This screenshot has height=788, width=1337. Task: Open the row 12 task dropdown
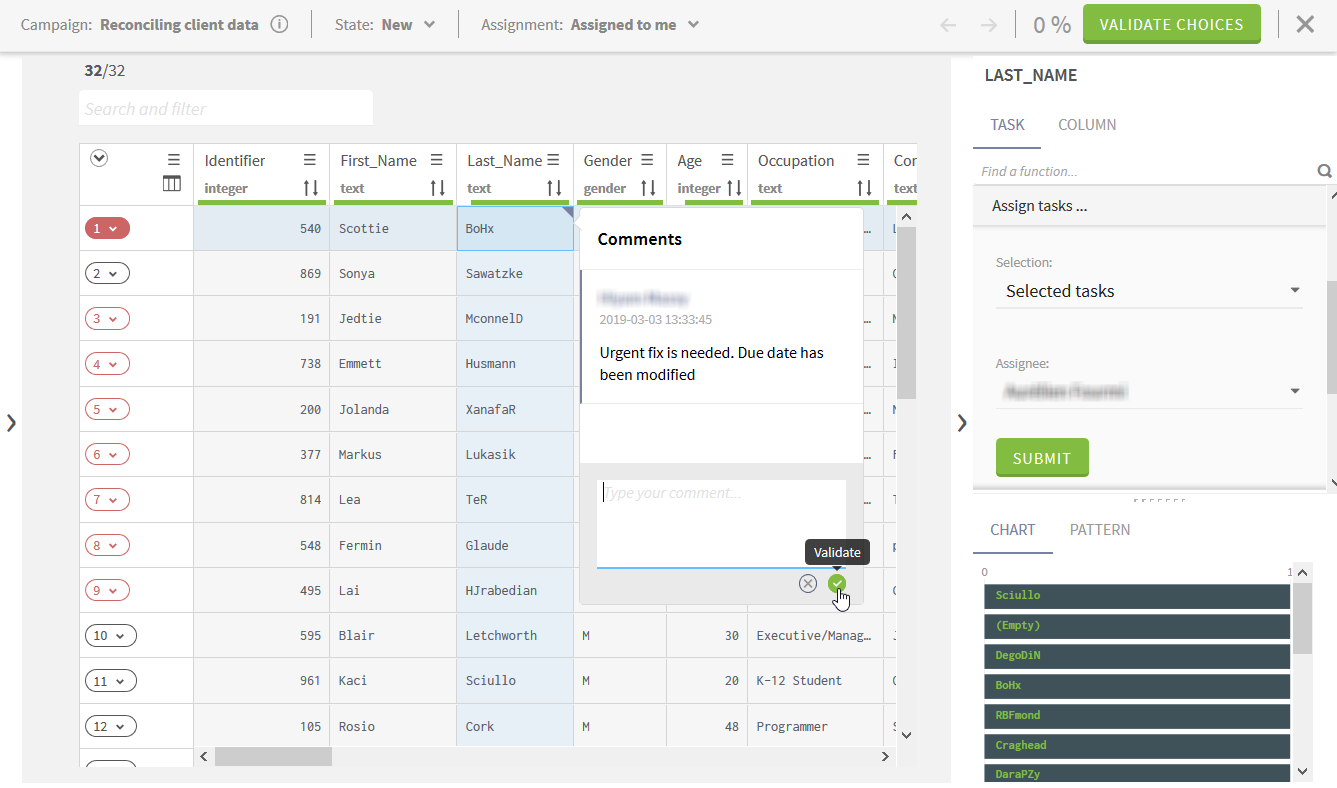point(111,726)
